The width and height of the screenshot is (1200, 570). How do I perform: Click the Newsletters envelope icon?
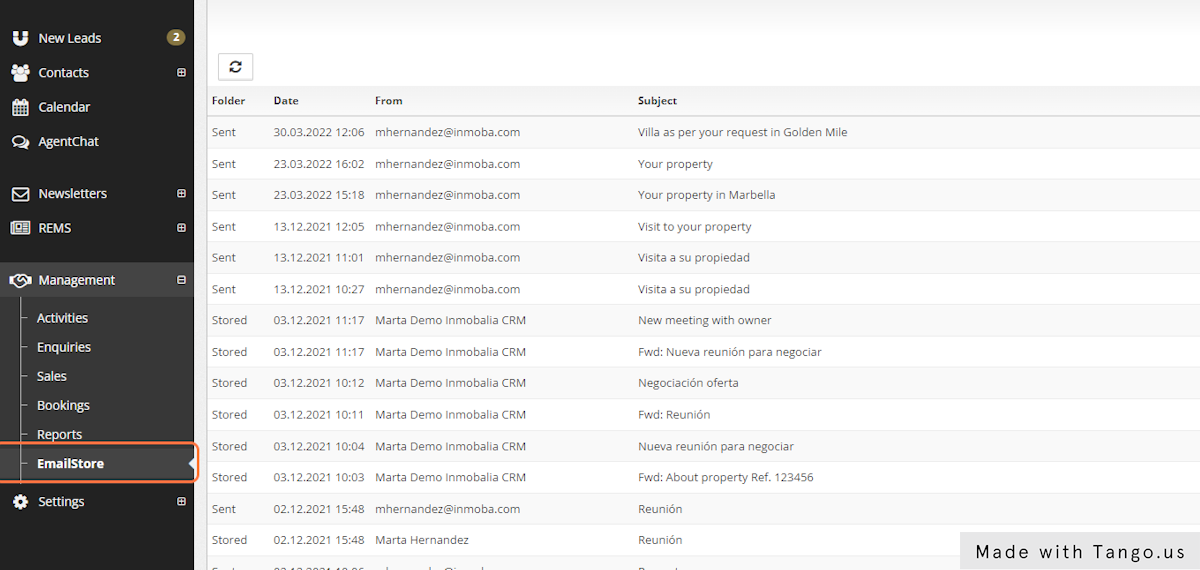click(20, 194)
